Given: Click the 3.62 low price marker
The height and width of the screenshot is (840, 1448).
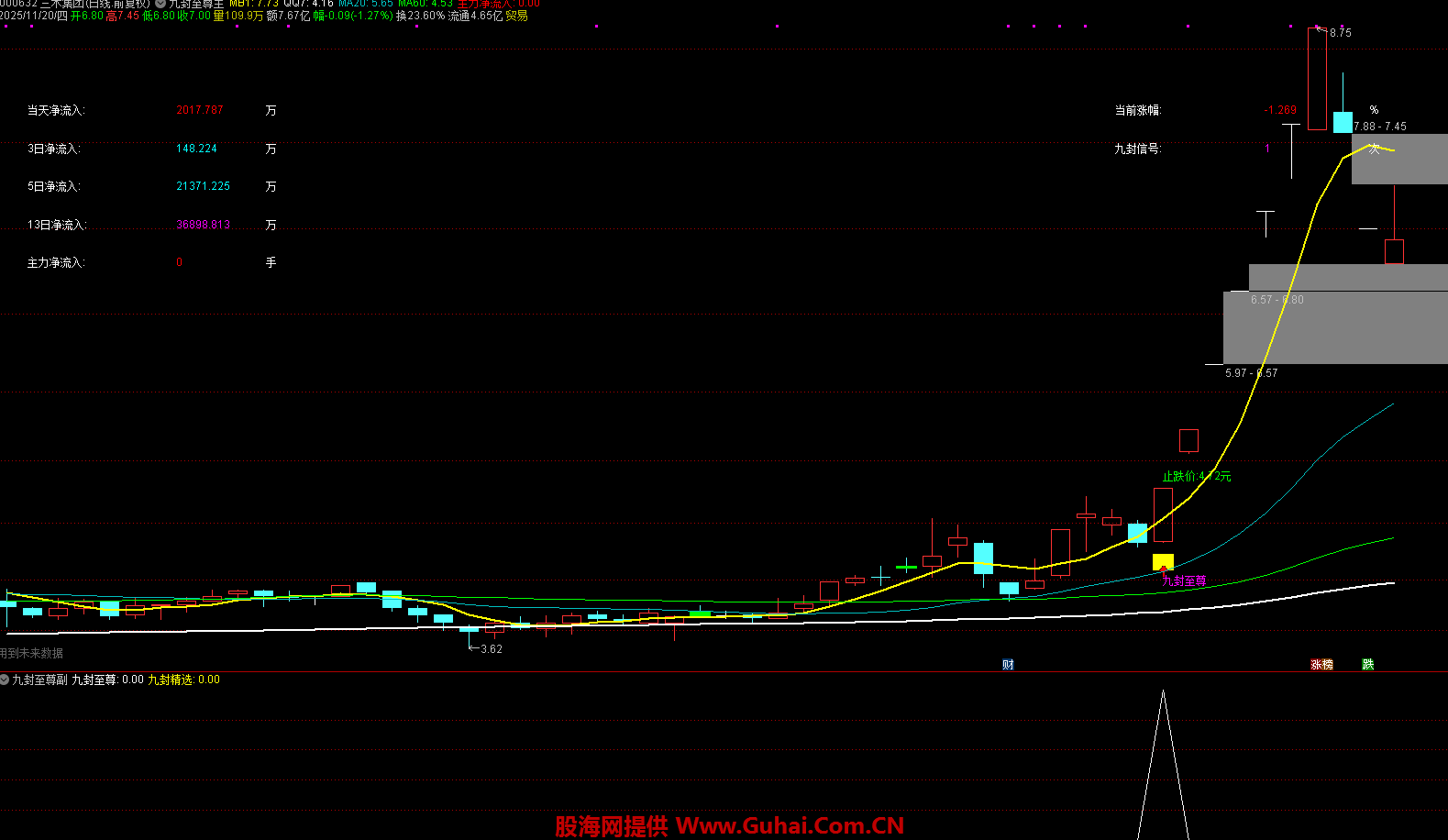Looking at the screenshot, I should pyautogui.click(x=491, y=649).
